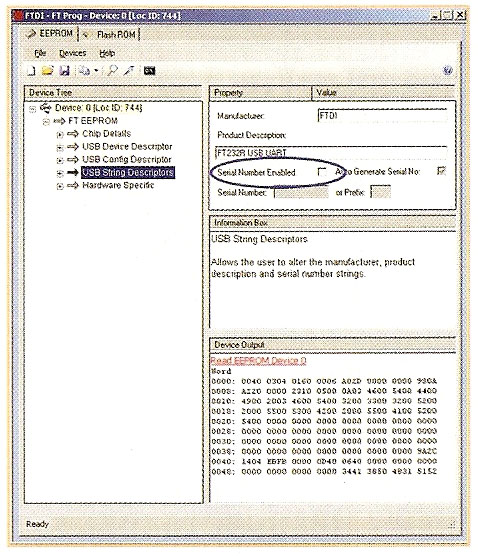Expand the Hardware Specific node
The image size is (478, 556).
(x=60, y=186)
